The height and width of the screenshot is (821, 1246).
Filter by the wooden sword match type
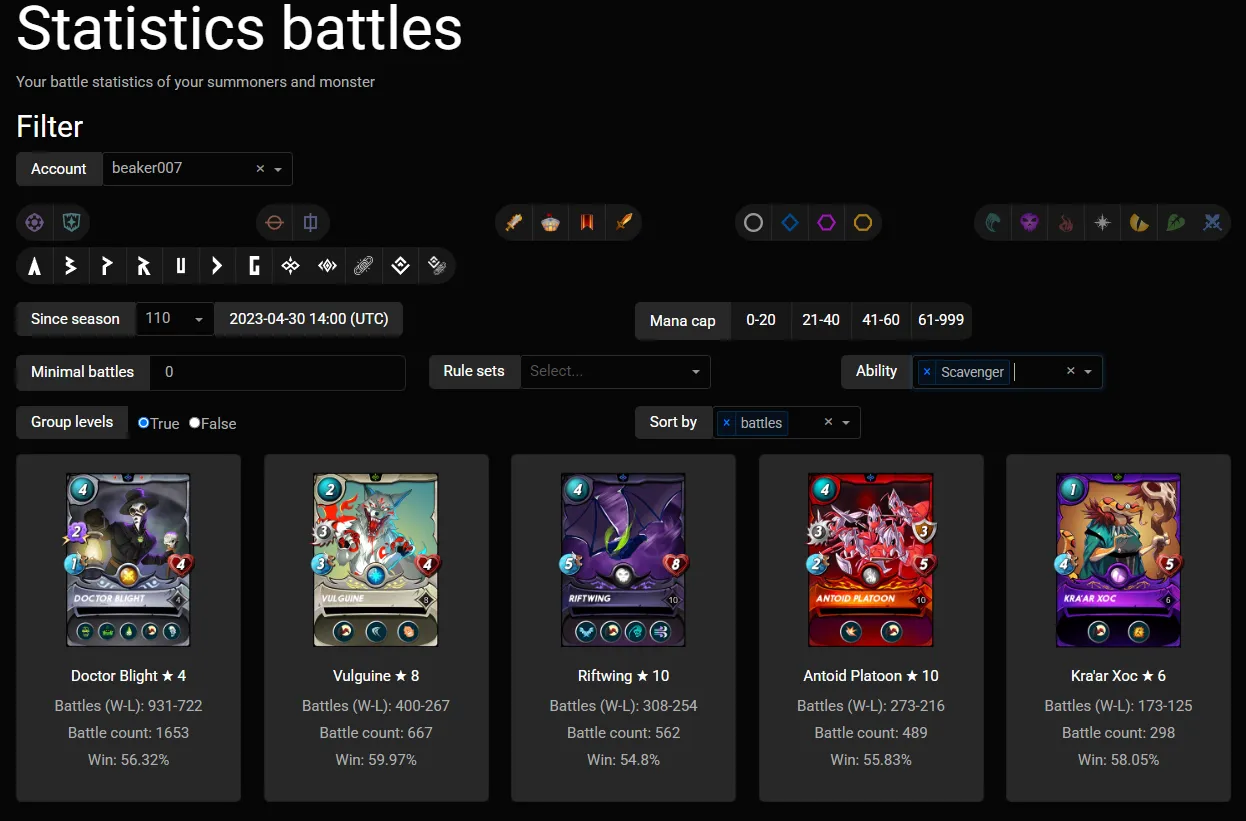[x=514, y=222]
